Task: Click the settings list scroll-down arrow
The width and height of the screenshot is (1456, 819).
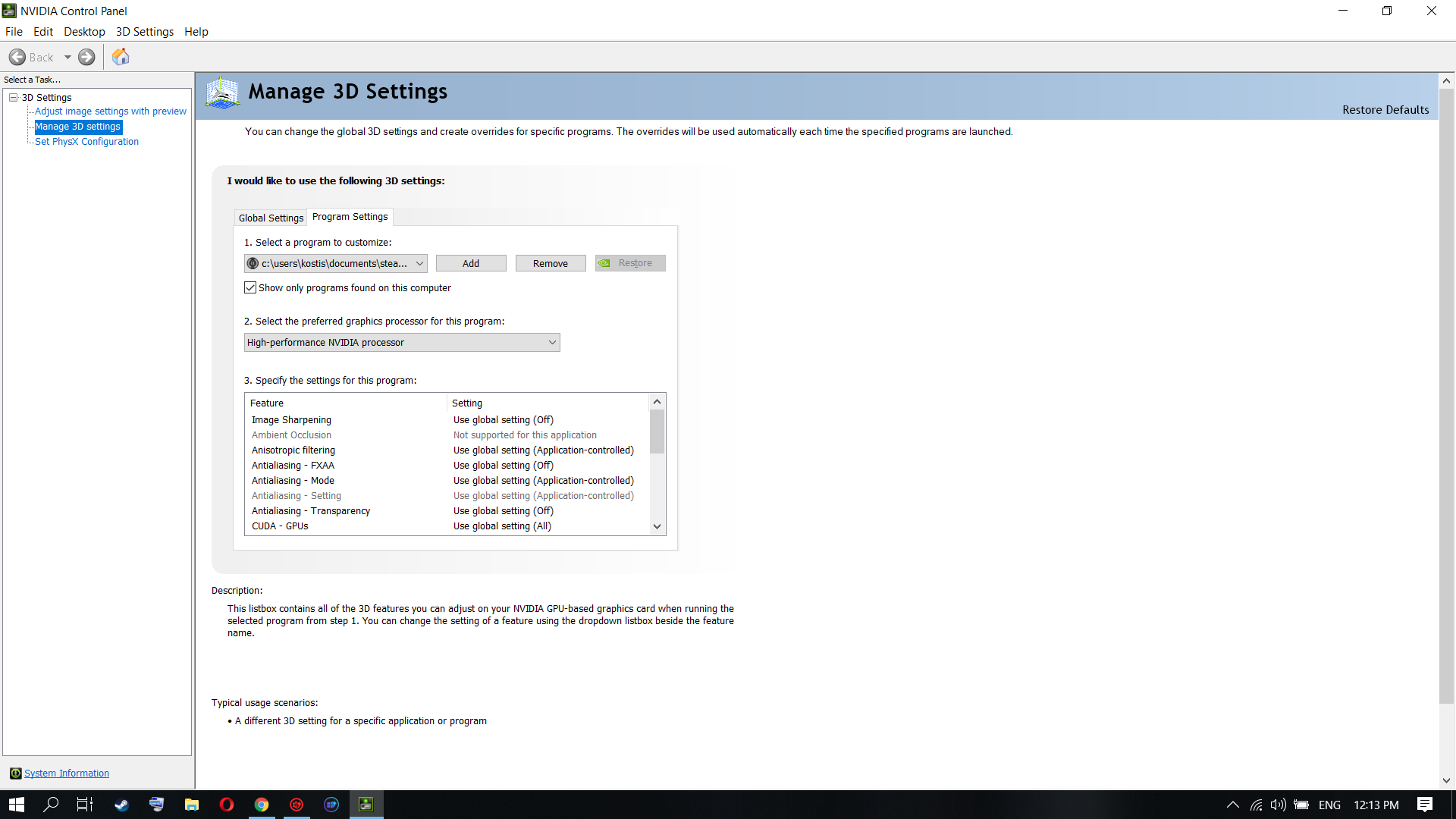Action: coord(657,526)
